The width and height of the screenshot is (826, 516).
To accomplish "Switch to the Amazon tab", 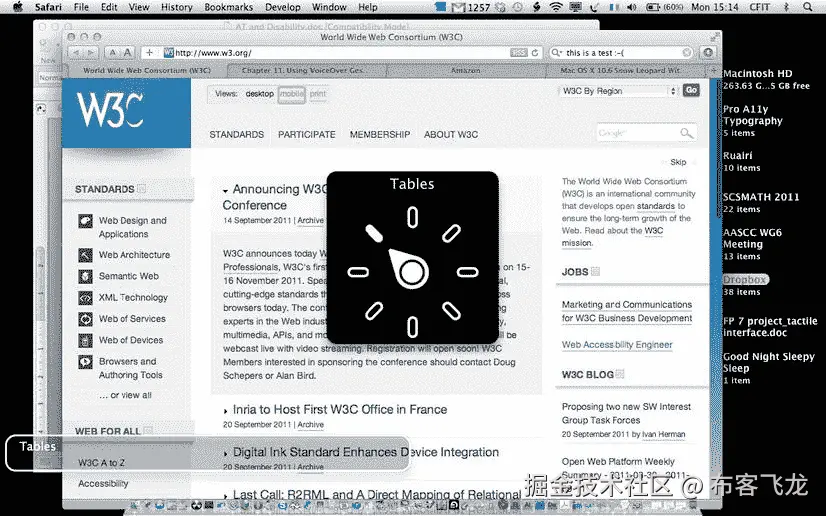I will click(466, 70).
